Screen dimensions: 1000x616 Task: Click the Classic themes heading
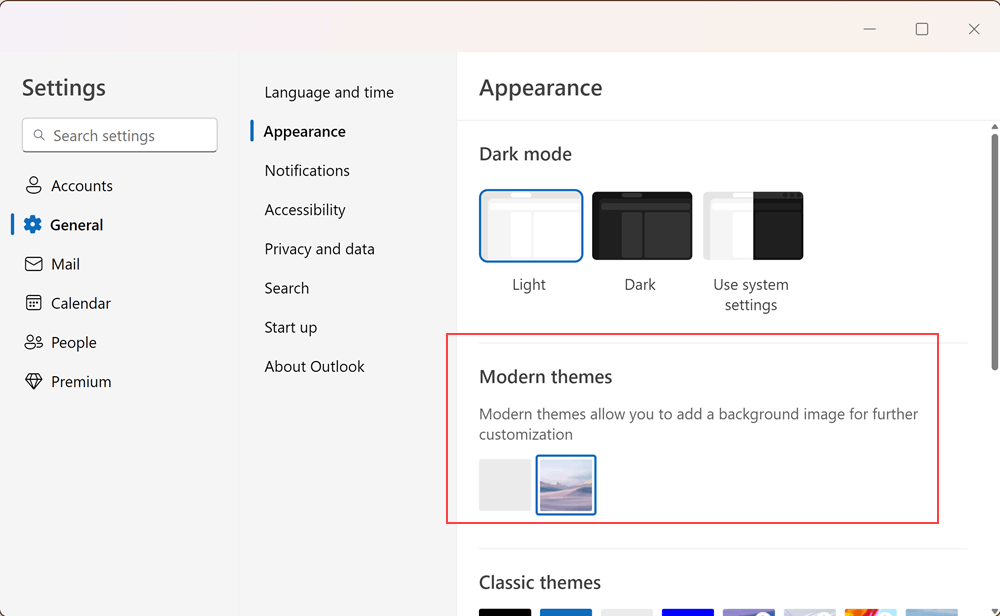[x=540, y=583]
